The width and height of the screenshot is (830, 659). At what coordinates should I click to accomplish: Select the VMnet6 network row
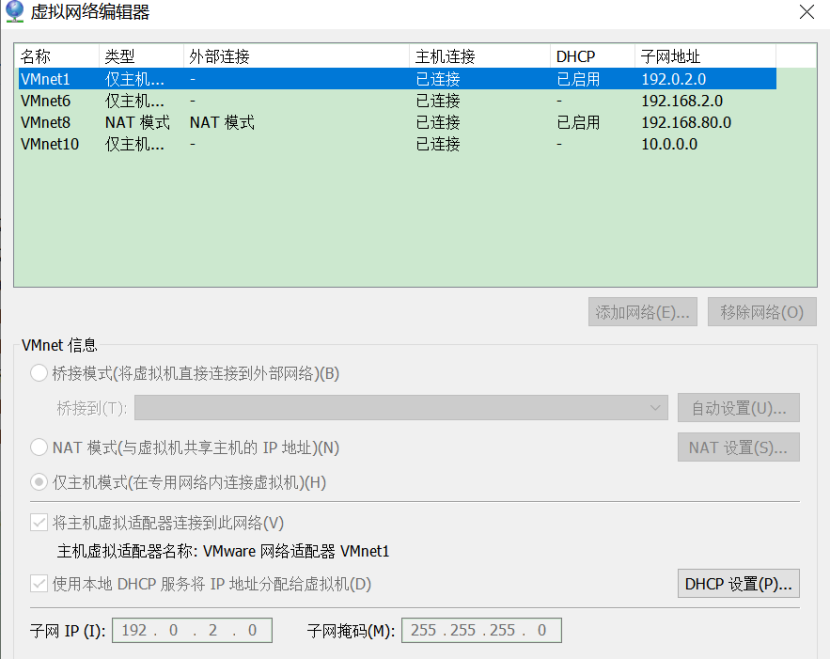397,101
